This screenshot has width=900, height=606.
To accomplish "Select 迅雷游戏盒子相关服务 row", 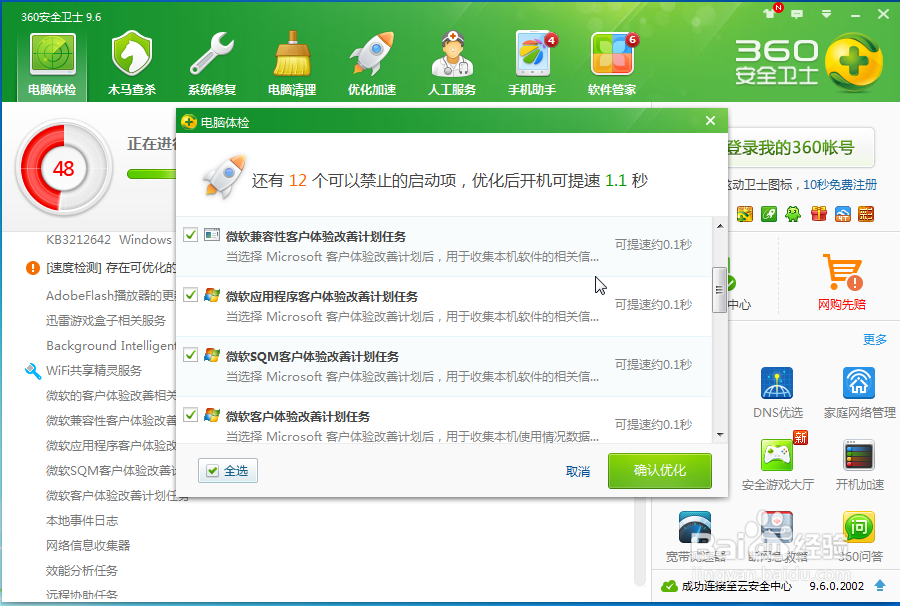I will pyautogui.click(x=106, y=320).
